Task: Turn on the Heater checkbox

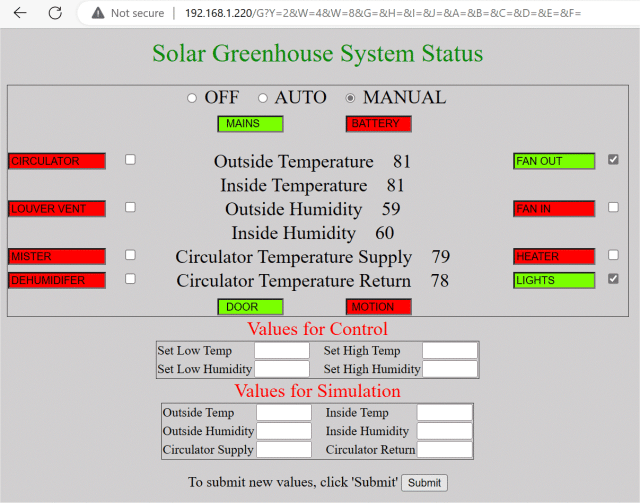Action: point(613,255)
